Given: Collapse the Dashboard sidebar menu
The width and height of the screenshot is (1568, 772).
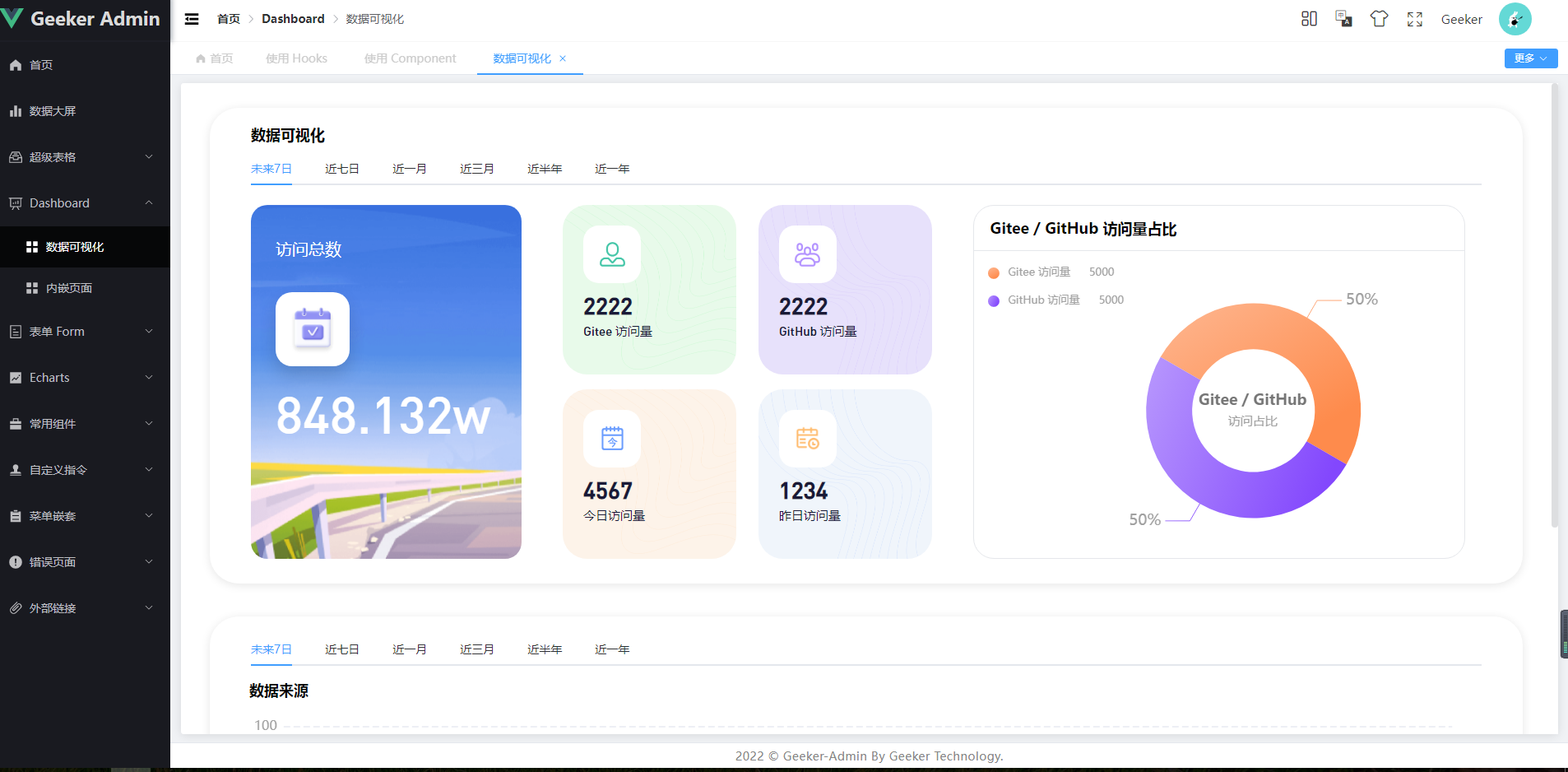Looking at the screenshot, I should tap(82, 203).
